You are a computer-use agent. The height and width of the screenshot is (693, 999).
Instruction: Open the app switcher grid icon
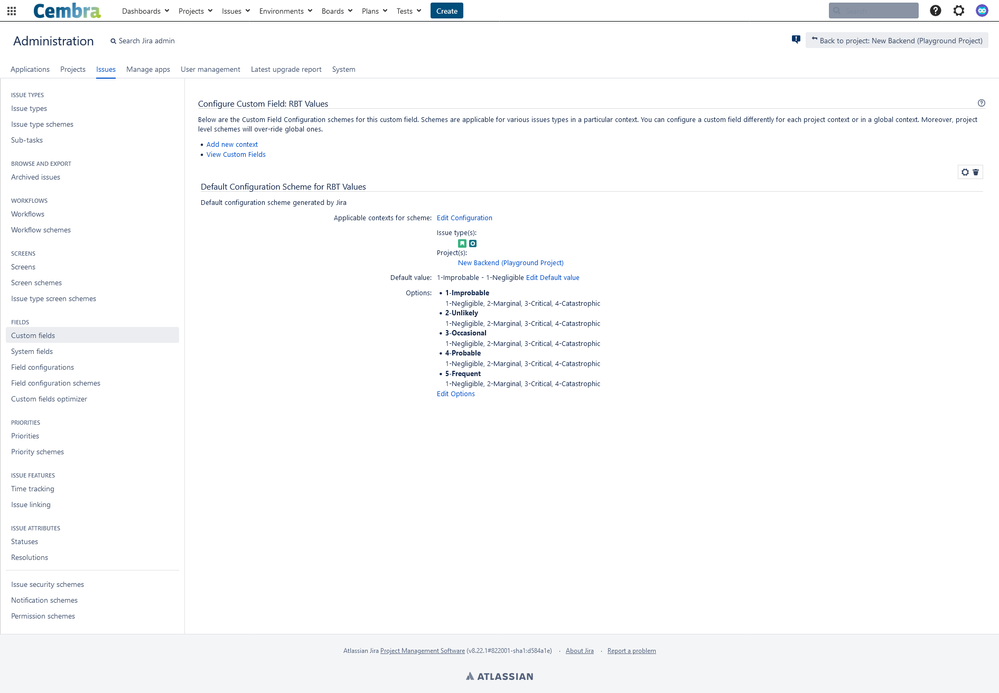point(11,11)
